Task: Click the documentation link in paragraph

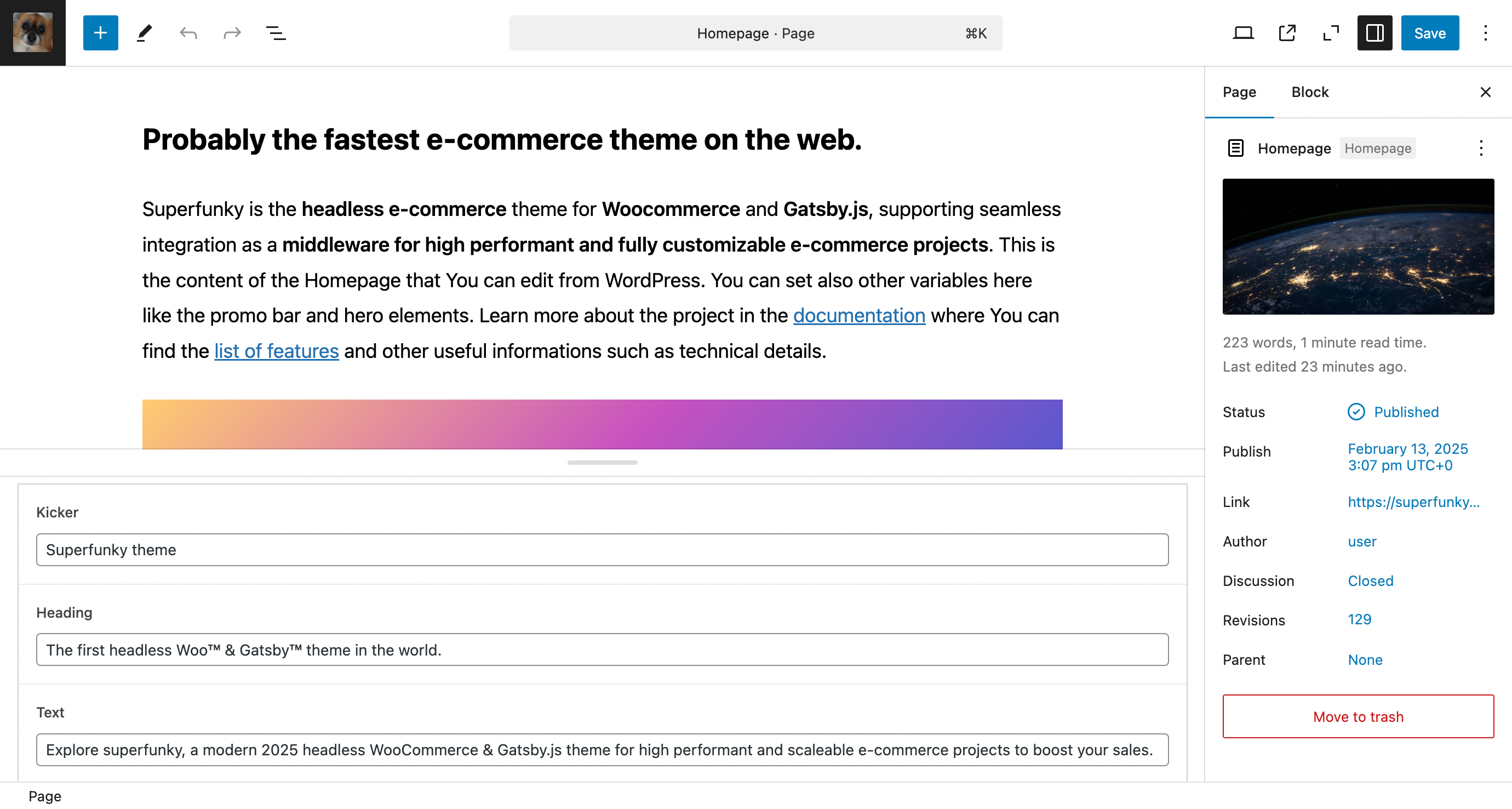Action: click(x=859, y=315)
